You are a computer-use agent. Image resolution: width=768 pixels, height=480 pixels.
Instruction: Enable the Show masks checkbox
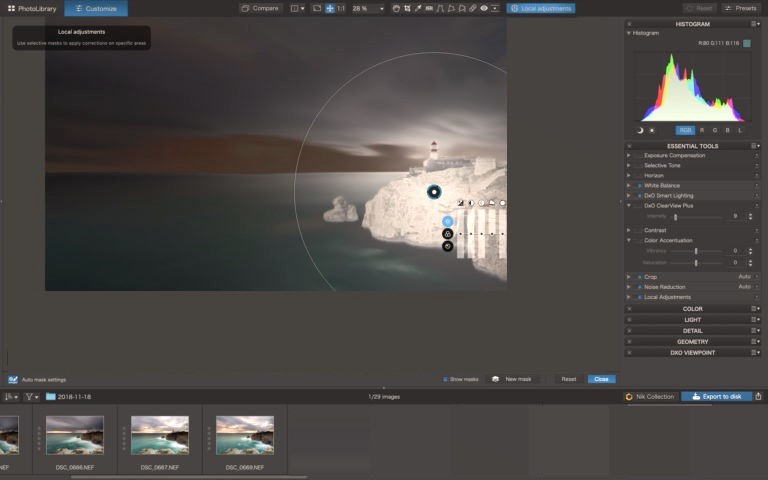pyautogui.click(x=445, y=379)
